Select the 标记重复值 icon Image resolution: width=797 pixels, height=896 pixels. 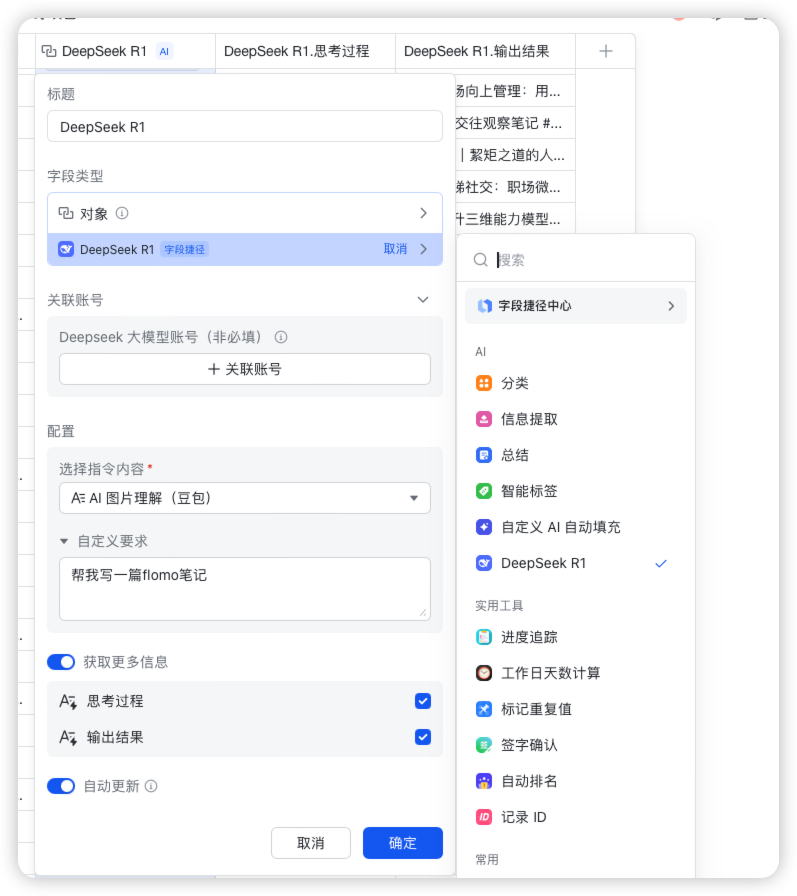click(x=483, y=709)
